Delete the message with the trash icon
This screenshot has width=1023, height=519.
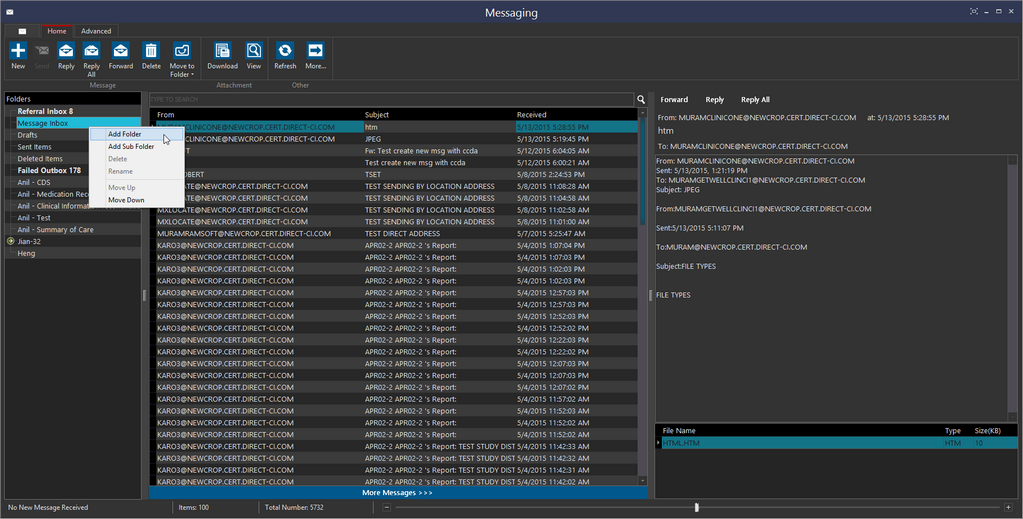151,51
